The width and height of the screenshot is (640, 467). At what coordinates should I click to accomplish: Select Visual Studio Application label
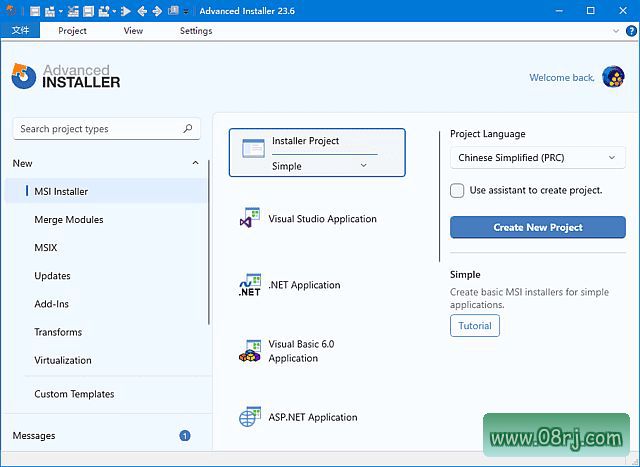coord(322,219)
